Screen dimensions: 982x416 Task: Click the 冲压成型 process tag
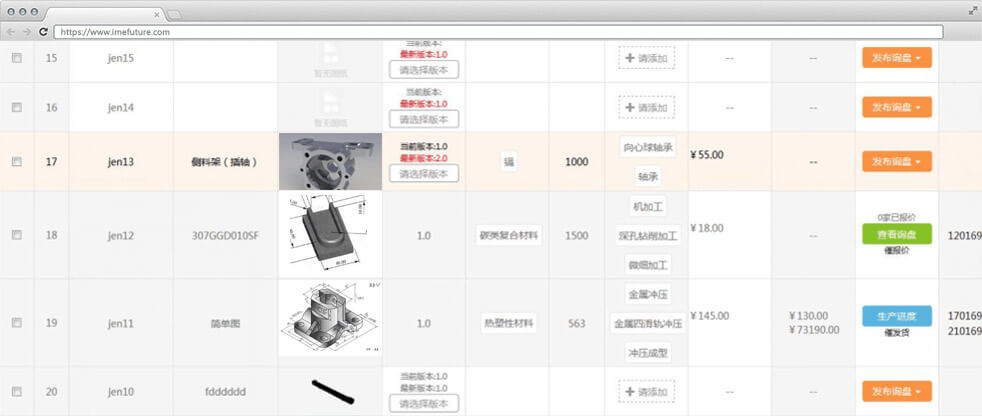(648, 353)
